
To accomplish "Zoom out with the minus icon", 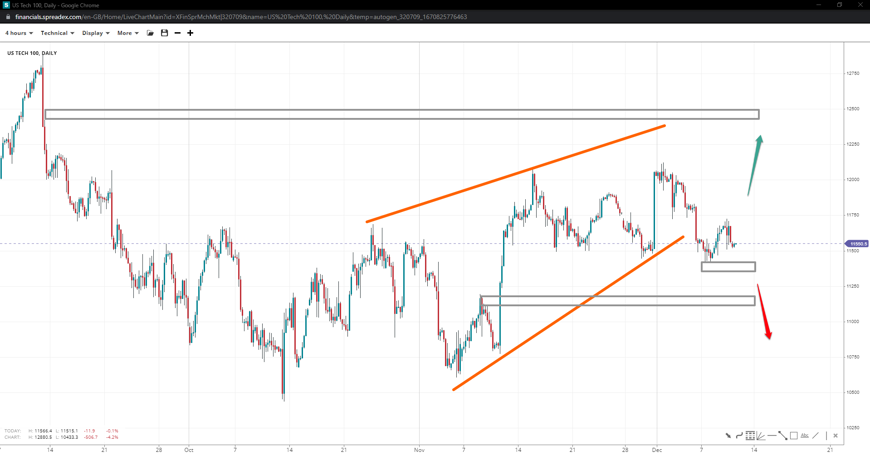I will pos(177,33).
